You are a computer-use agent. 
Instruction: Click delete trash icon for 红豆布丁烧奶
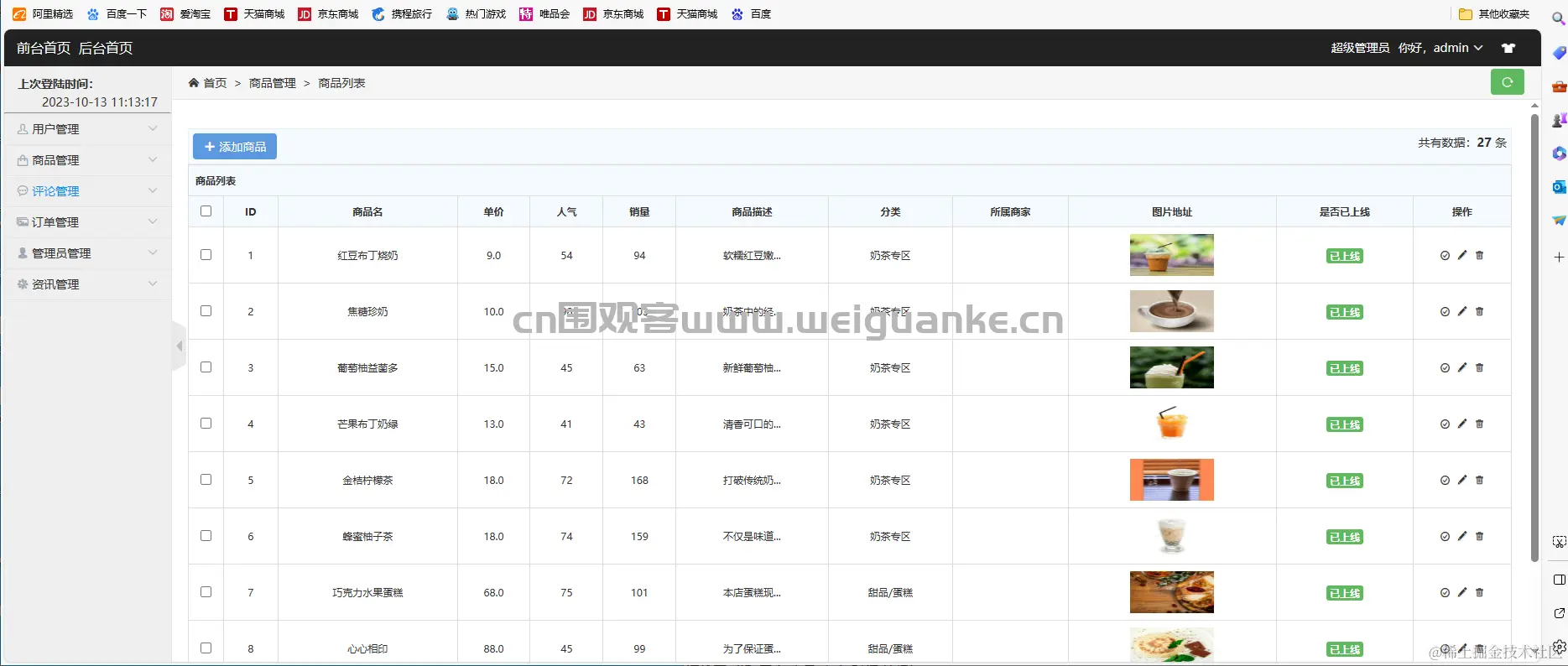(x=1479, y=255)
